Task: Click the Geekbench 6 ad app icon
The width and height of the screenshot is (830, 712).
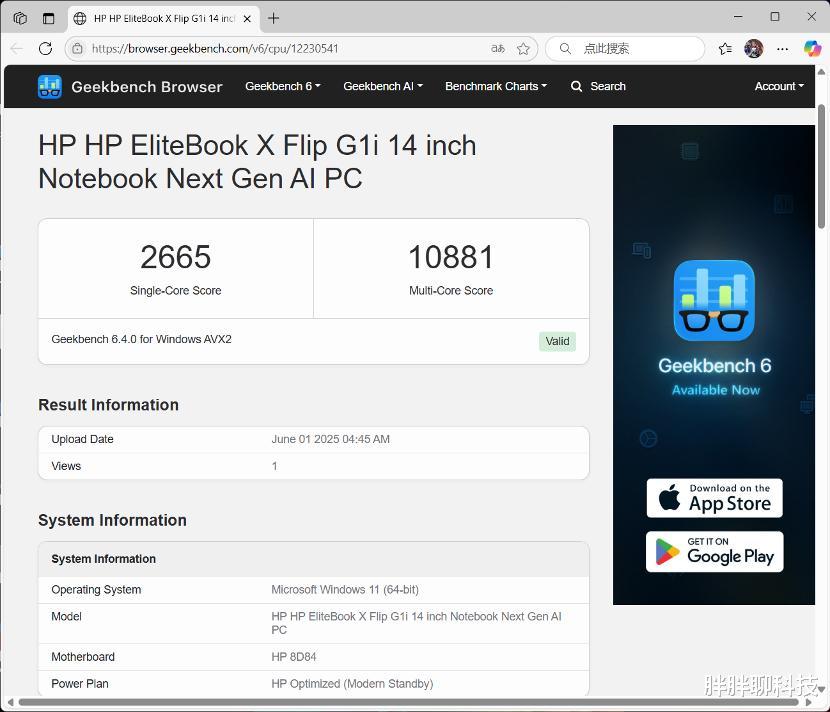Action: pos(714,300)
